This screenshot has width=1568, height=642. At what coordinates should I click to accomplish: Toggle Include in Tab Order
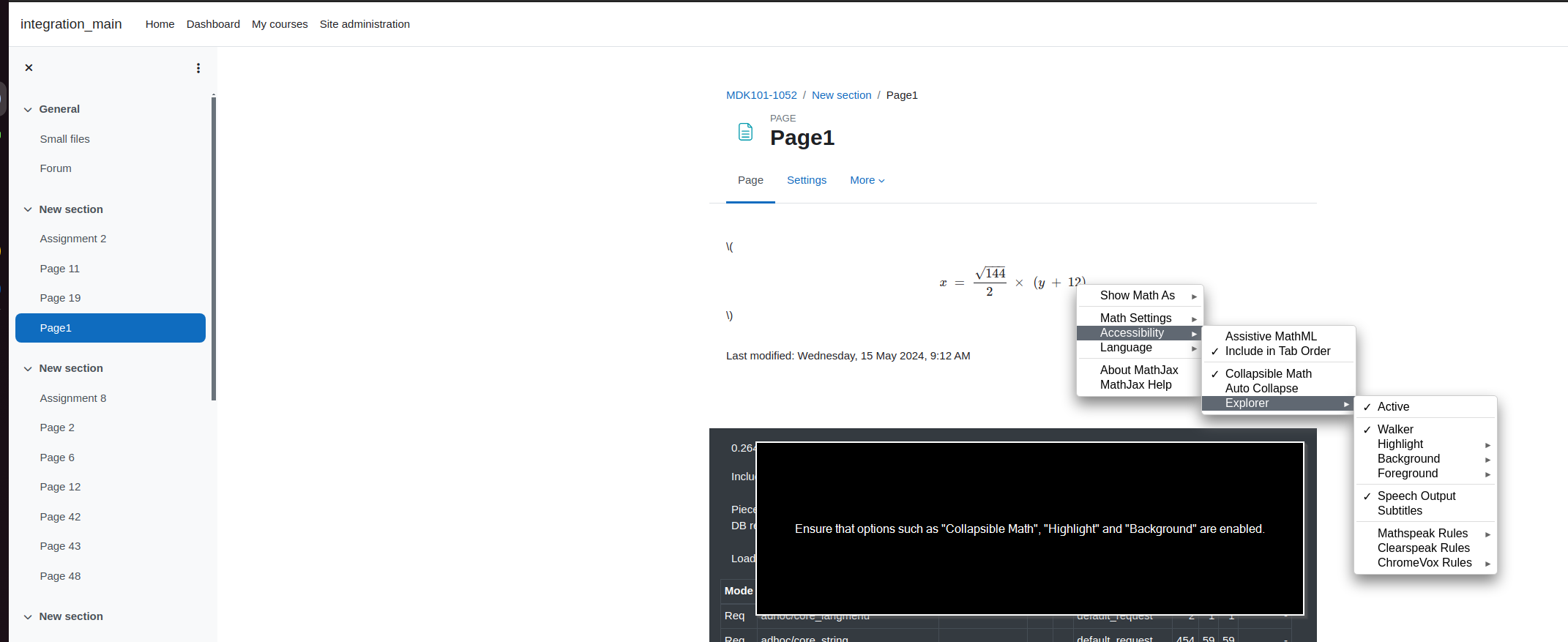point(1279,351)
